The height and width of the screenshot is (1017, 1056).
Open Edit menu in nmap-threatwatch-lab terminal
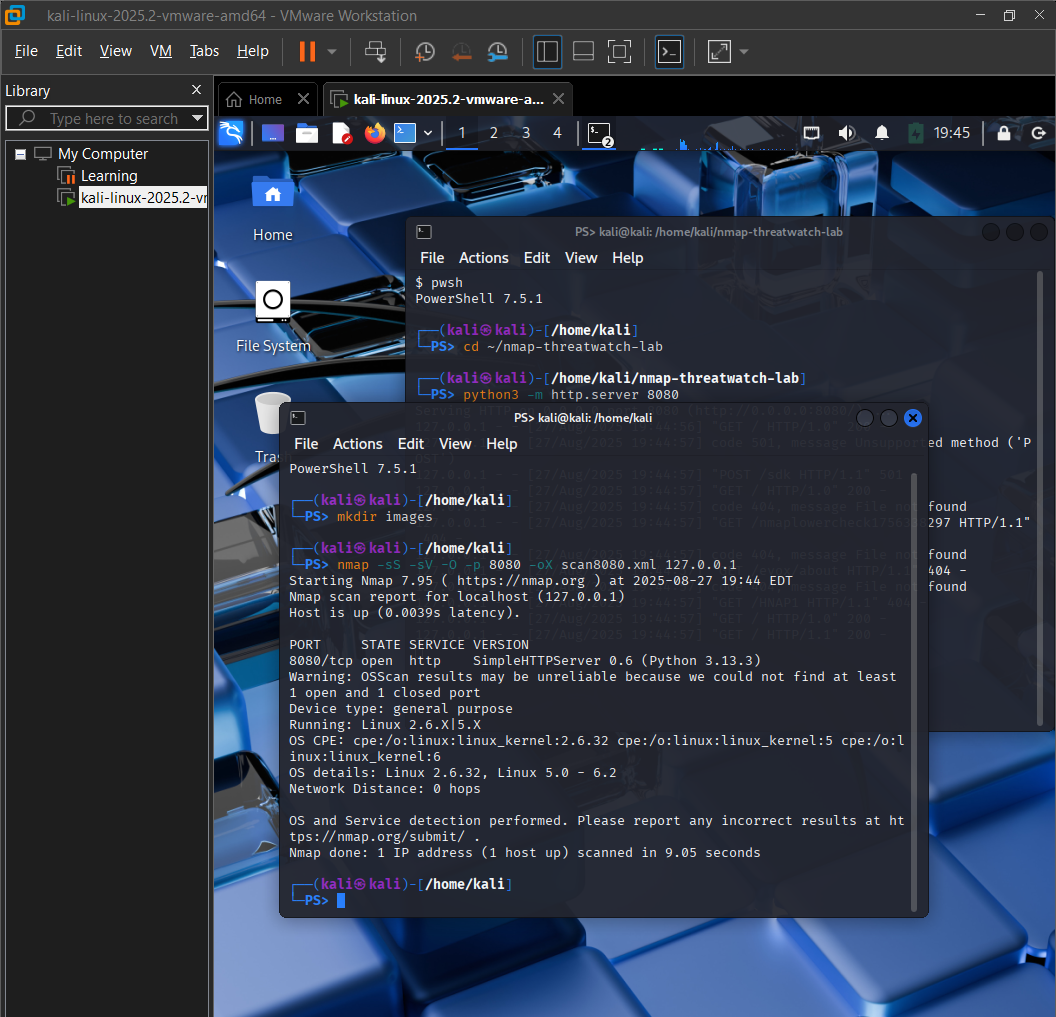[537, 258]
